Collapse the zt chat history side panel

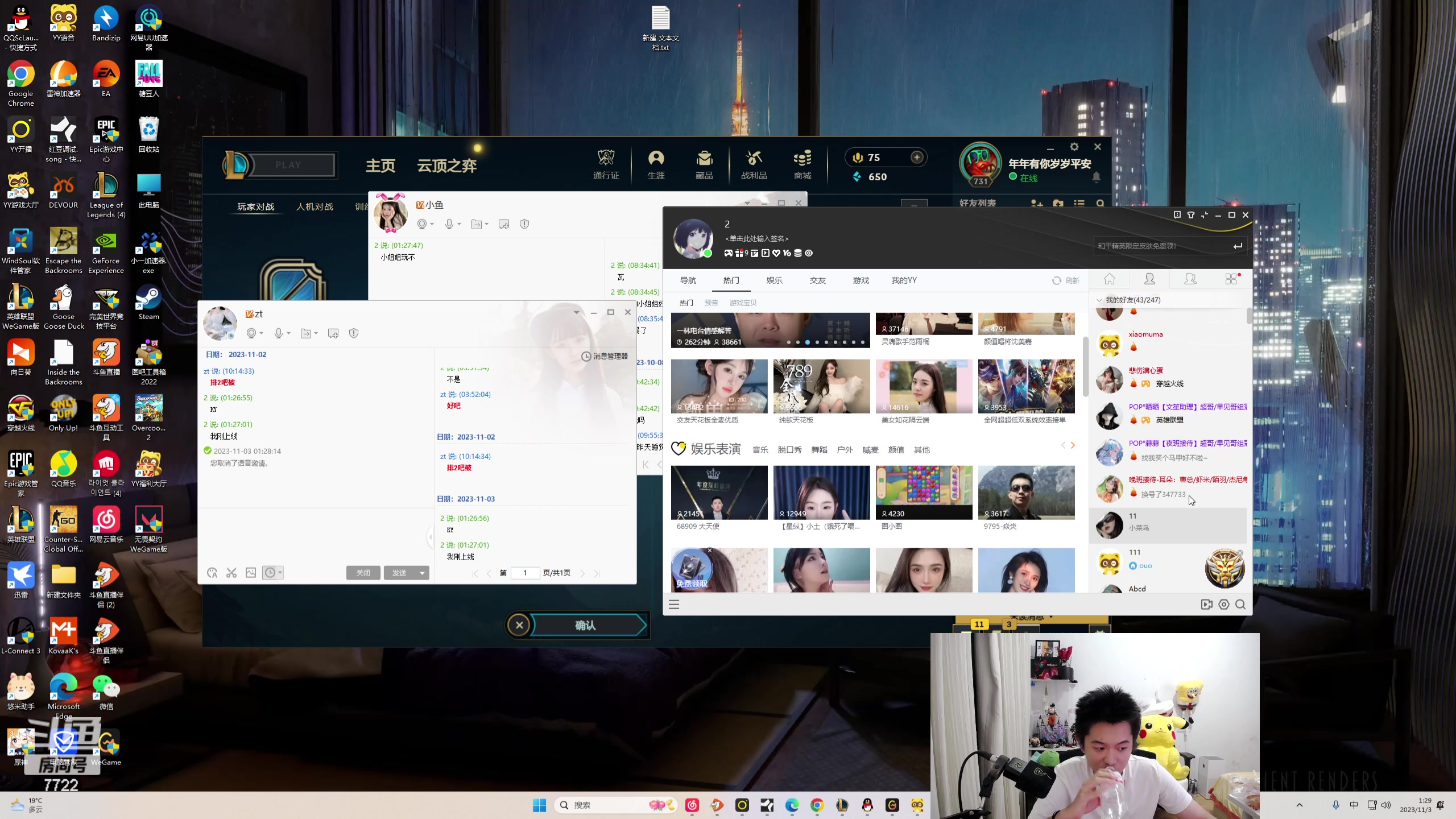click(431, 536)
